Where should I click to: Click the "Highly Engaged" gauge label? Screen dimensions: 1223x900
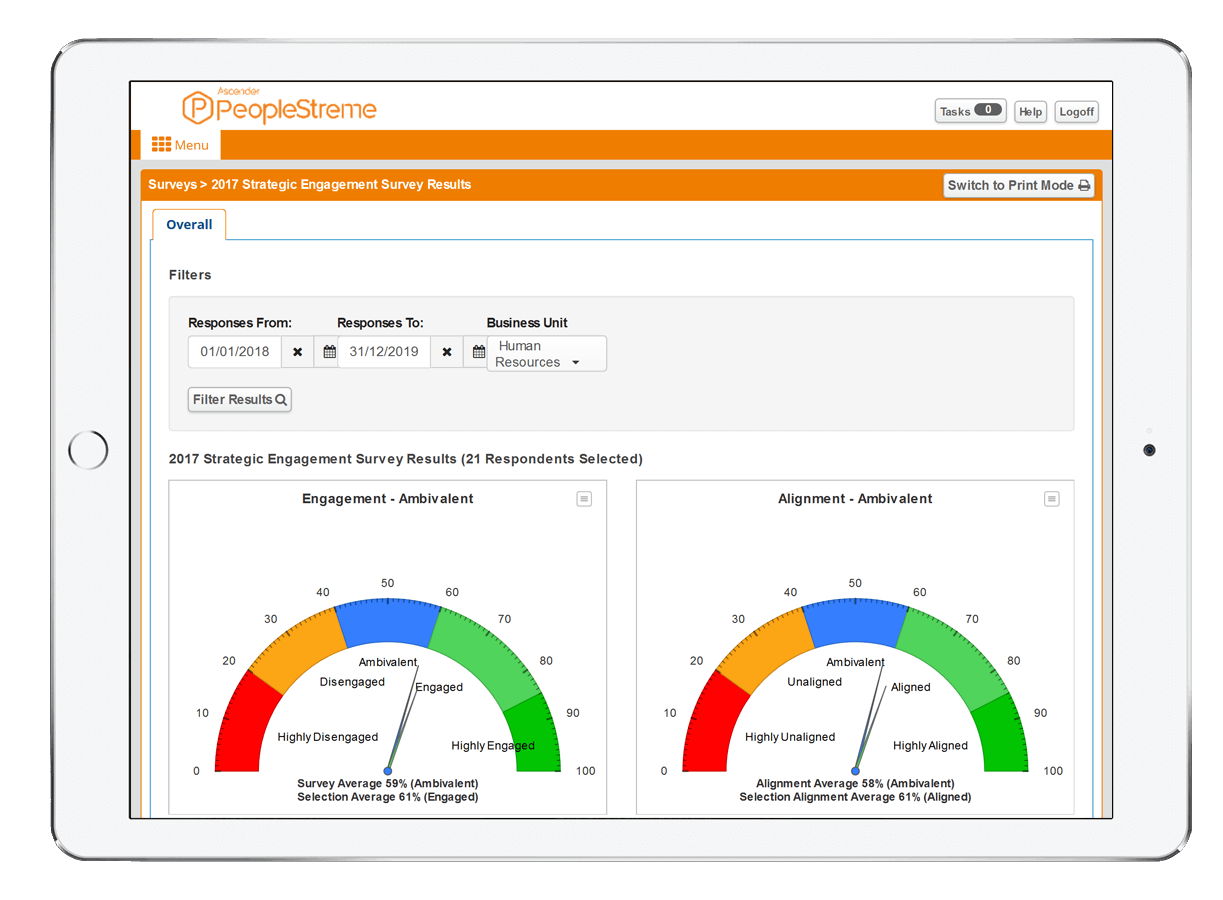[493, 746]
